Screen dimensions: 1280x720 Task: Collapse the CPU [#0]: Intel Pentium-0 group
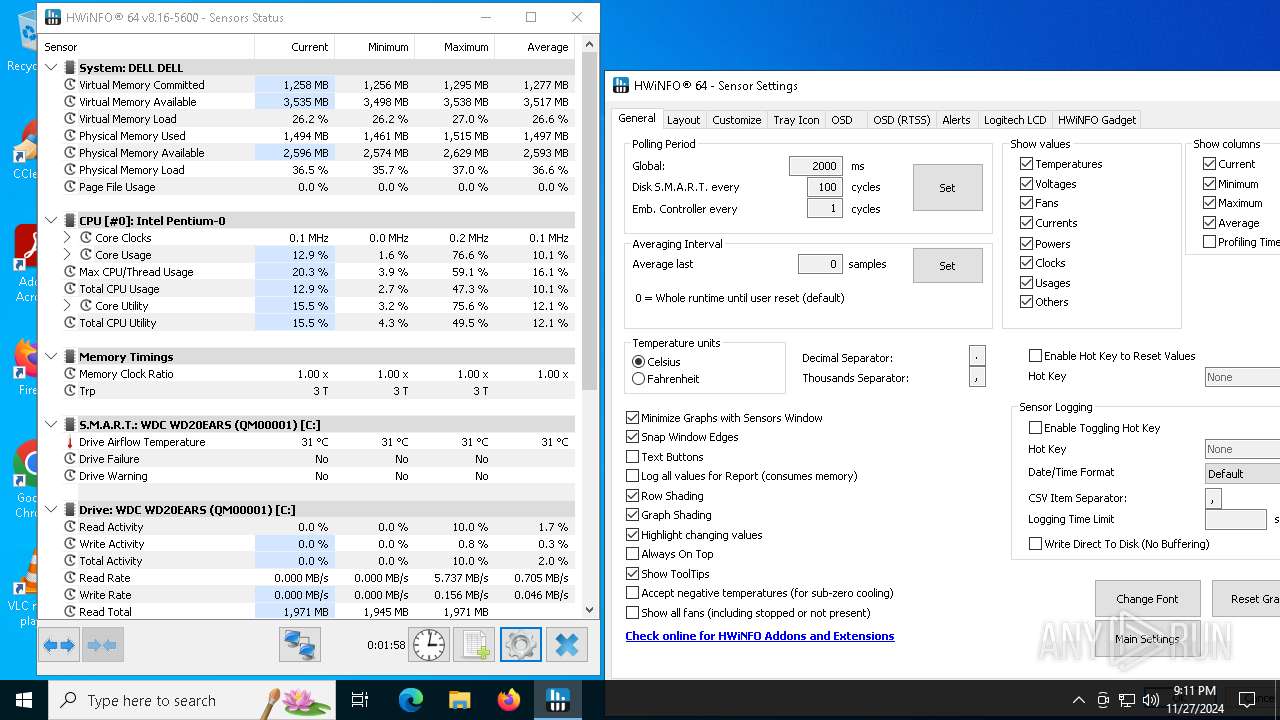52,221
